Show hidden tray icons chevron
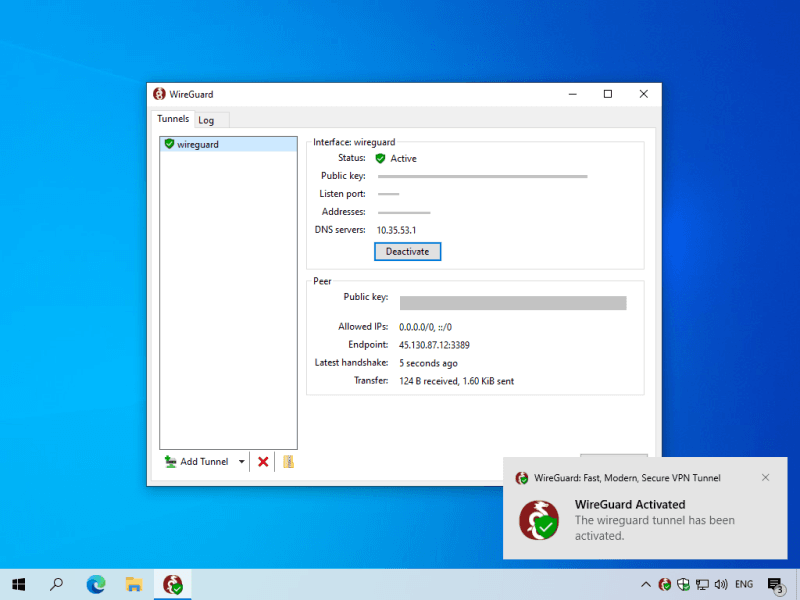This screenshot has height=600, width=800. point(646,584)
